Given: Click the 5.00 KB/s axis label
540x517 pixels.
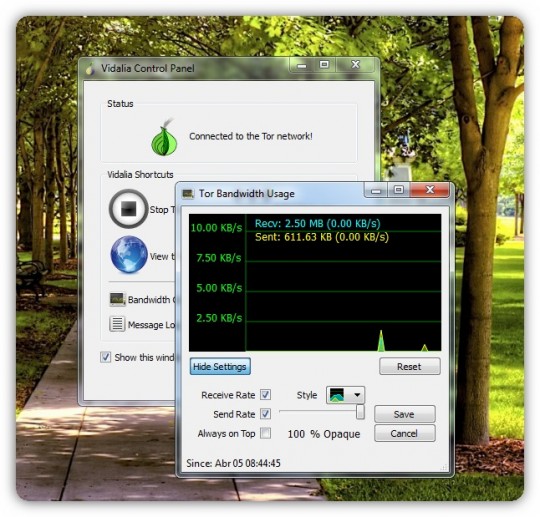Looking at the screenshot, I should 219,288.
